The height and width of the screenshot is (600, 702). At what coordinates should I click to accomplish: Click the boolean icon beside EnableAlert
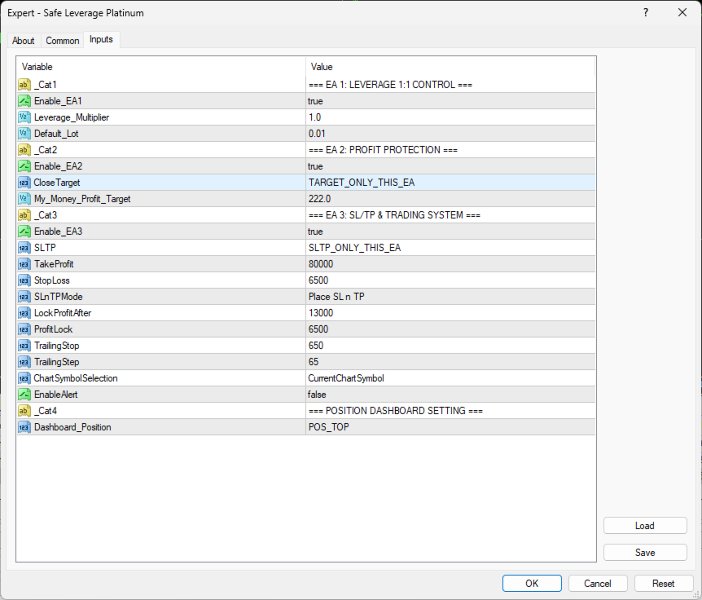coord(24,394)
